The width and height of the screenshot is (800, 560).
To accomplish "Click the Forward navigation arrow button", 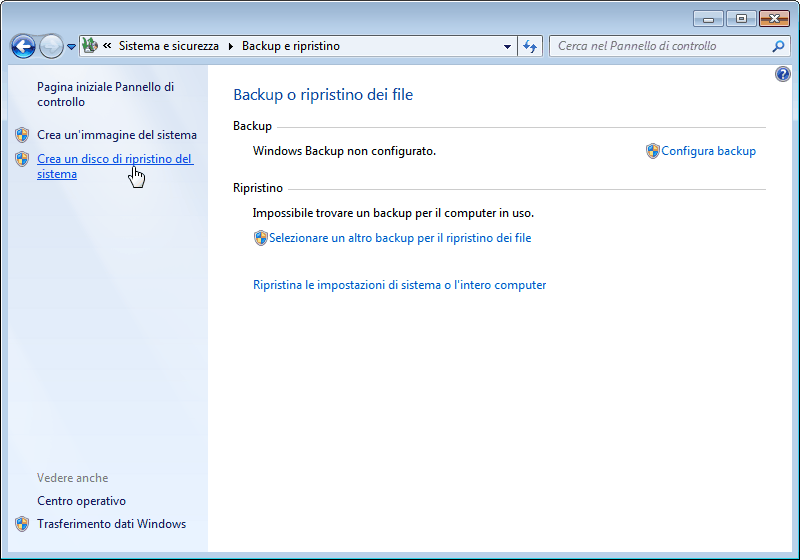I will point(51,46).
